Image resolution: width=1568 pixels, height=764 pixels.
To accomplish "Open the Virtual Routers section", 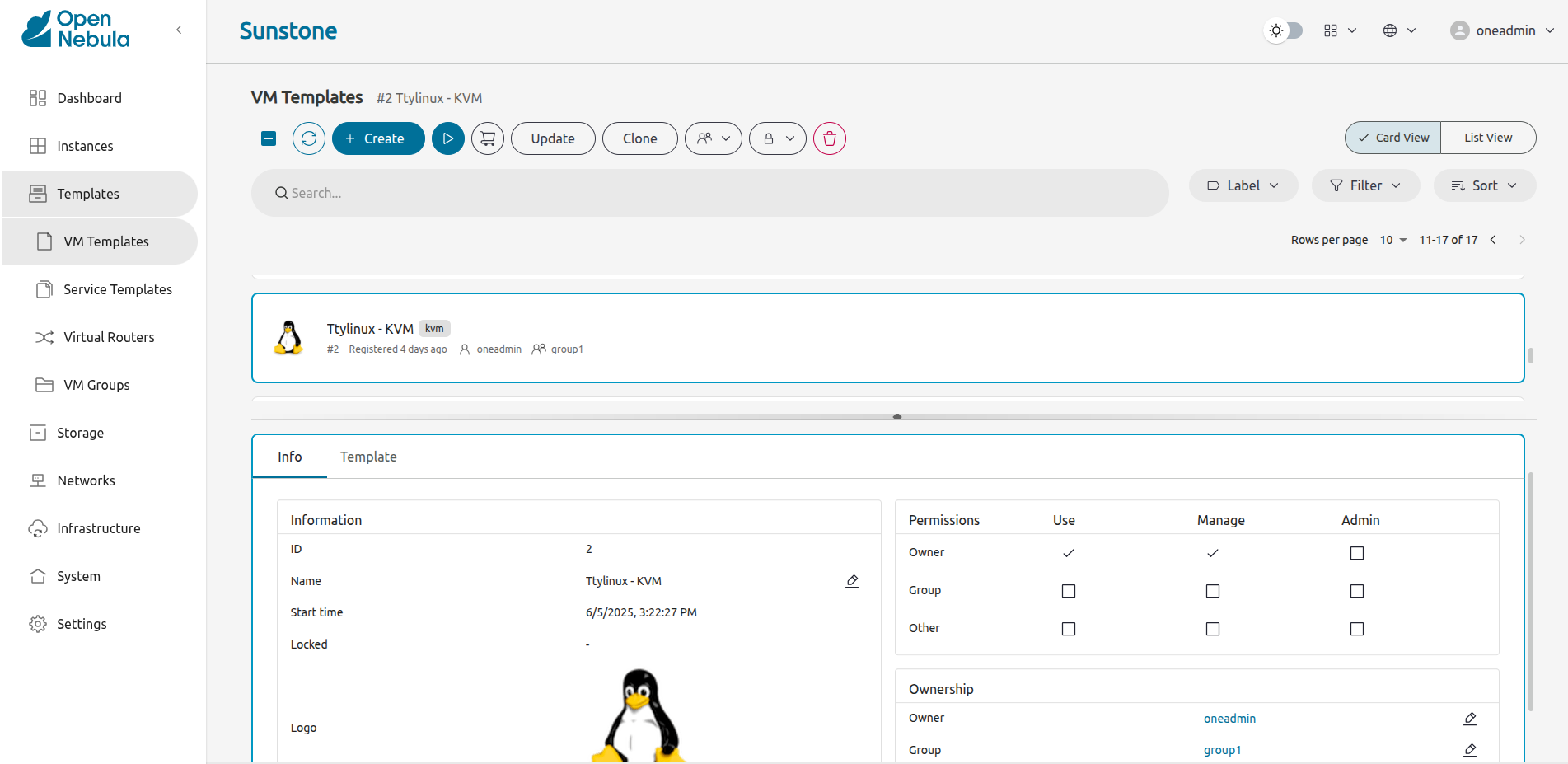I will (x=108, y=336).
